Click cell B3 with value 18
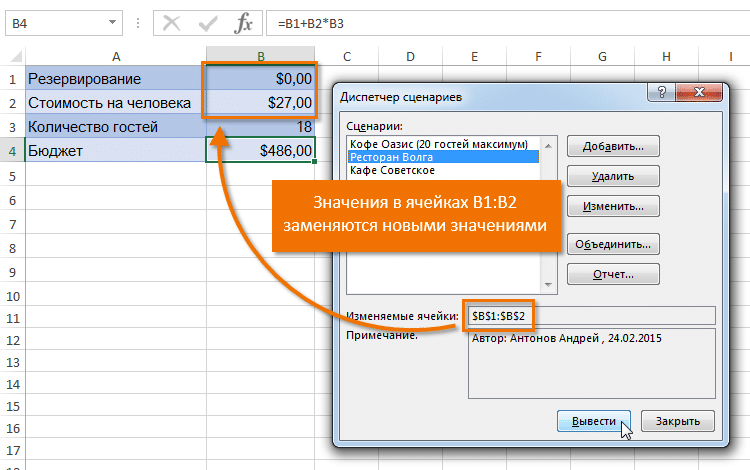Image resolution: width=750 pixels, height=470 pixels. tap(261, 127)
